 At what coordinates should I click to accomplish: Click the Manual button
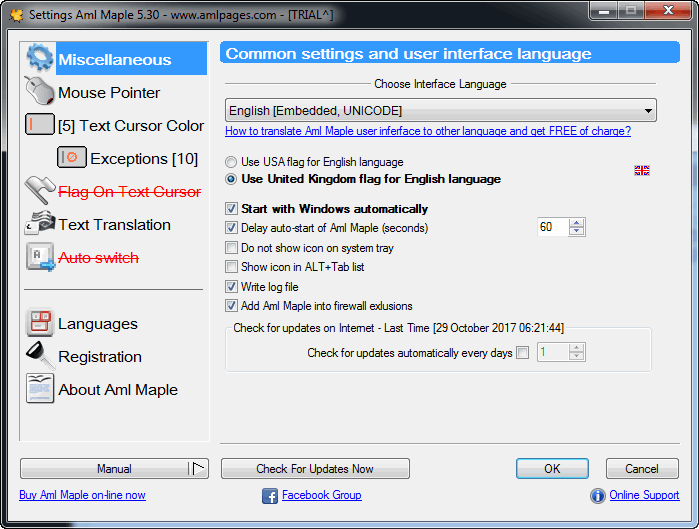point(115,469)
